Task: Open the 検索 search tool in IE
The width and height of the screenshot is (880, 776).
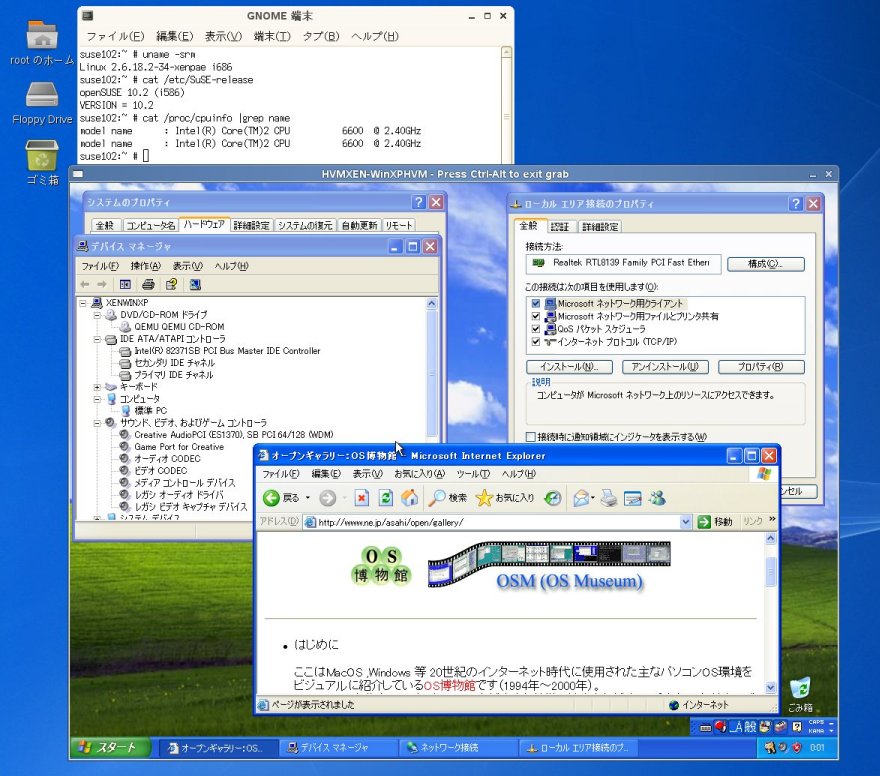Action: coord(447,498)
